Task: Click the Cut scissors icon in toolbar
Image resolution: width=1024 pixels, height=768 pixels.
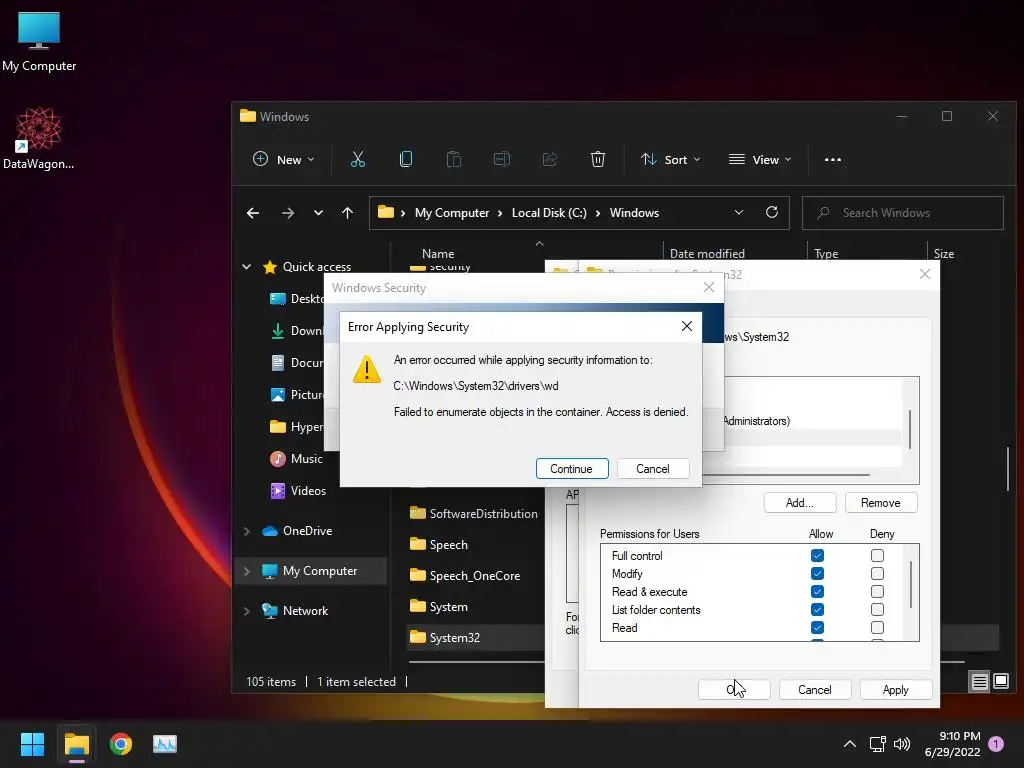Action: pyautogui.click(x=357, y=159)
